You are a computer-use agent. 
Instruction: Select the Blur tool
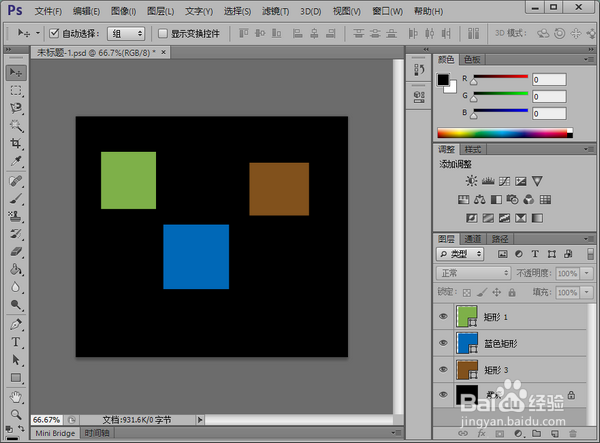[16, 287]
